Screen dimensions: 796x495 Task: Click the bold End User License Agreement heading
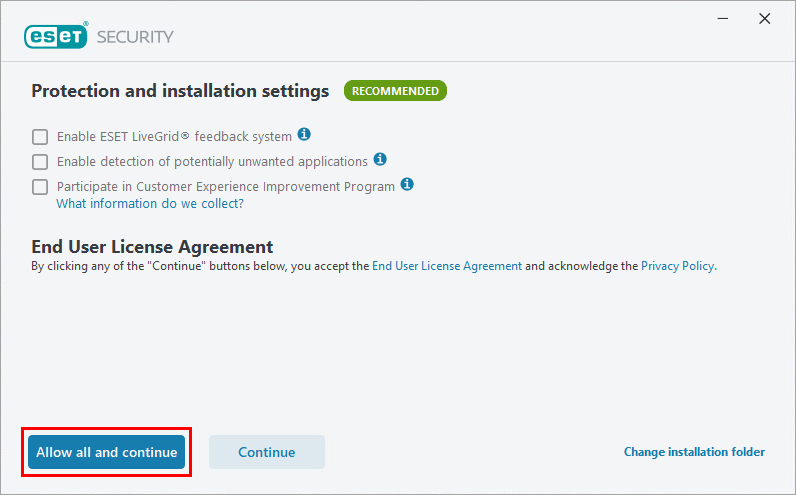coord(152,247)
